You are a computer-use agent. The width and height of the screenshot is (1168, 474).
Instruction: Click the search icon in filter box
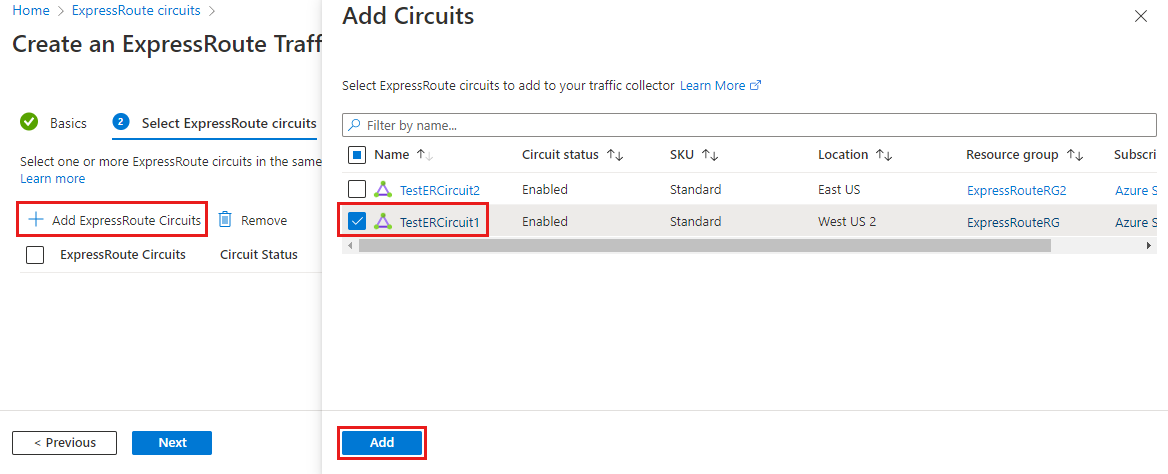coord(354,126)
